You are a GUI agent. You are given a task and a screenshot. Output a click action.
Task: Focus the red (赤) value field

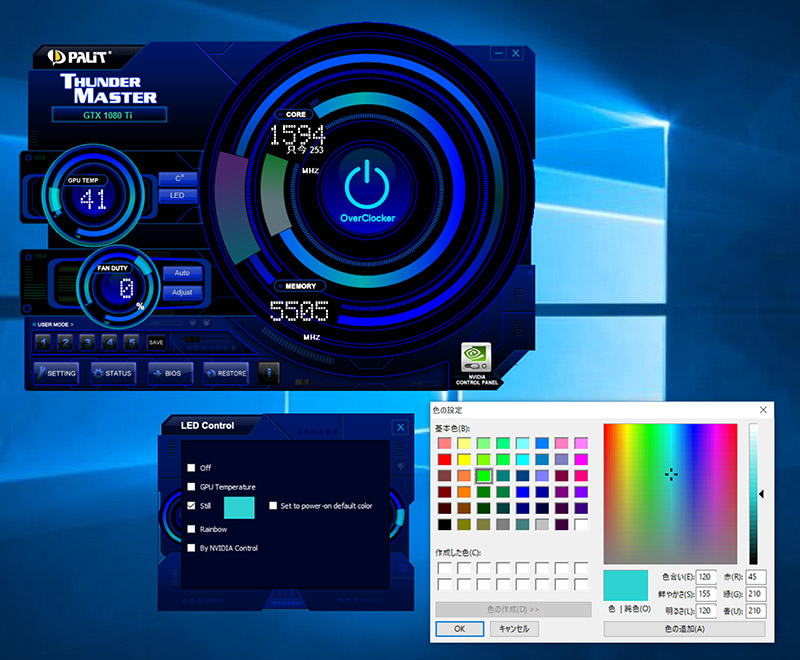pos(756,577)
